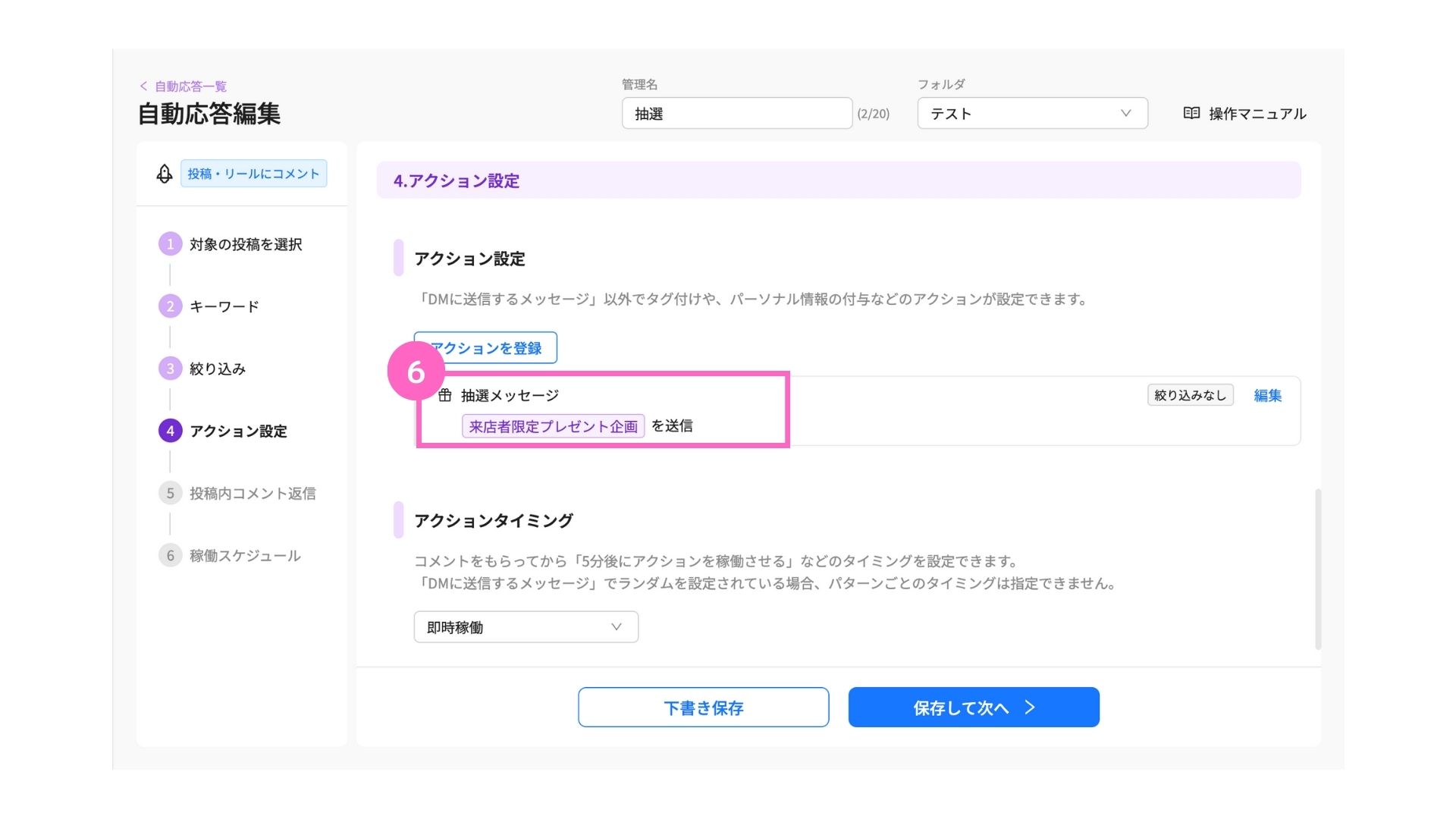Go to step 3 circle icon

coord(170,369)
